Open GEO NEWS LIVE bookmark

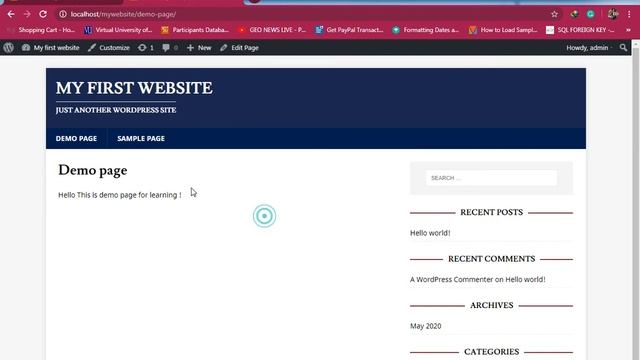(272, 30)
